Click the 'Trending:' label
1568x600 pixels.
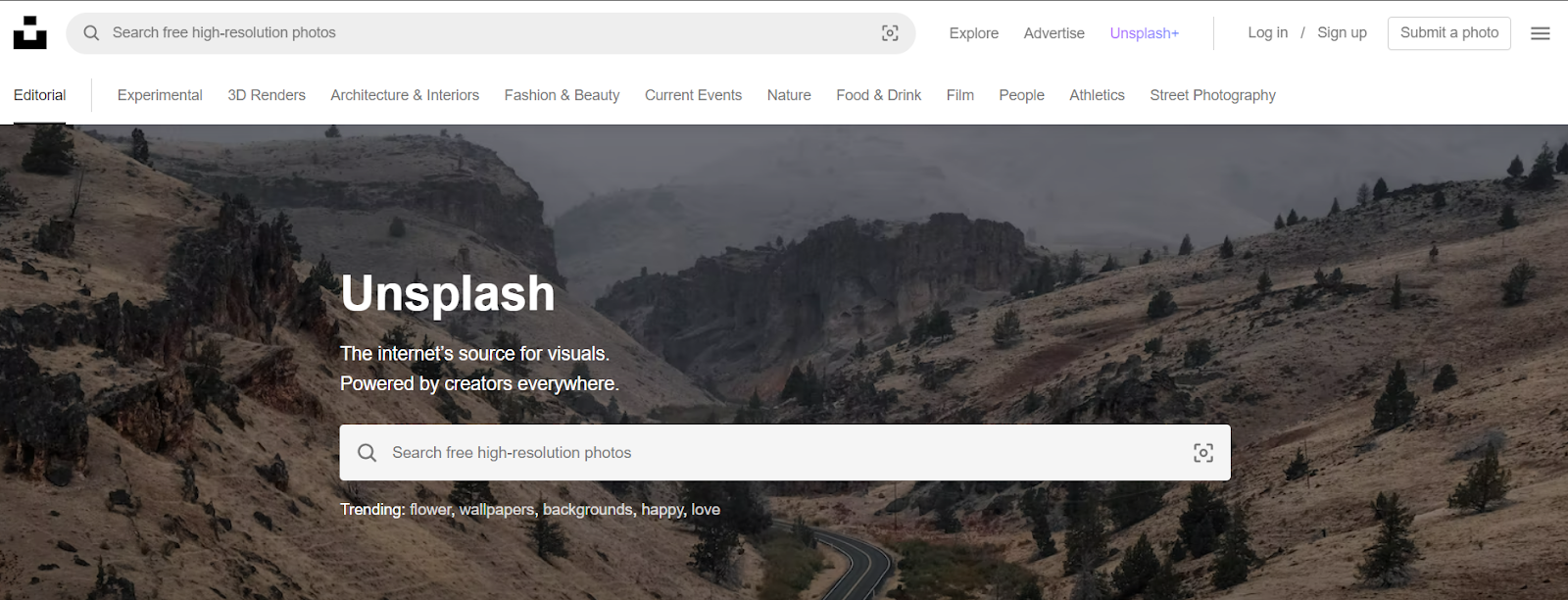372,510
